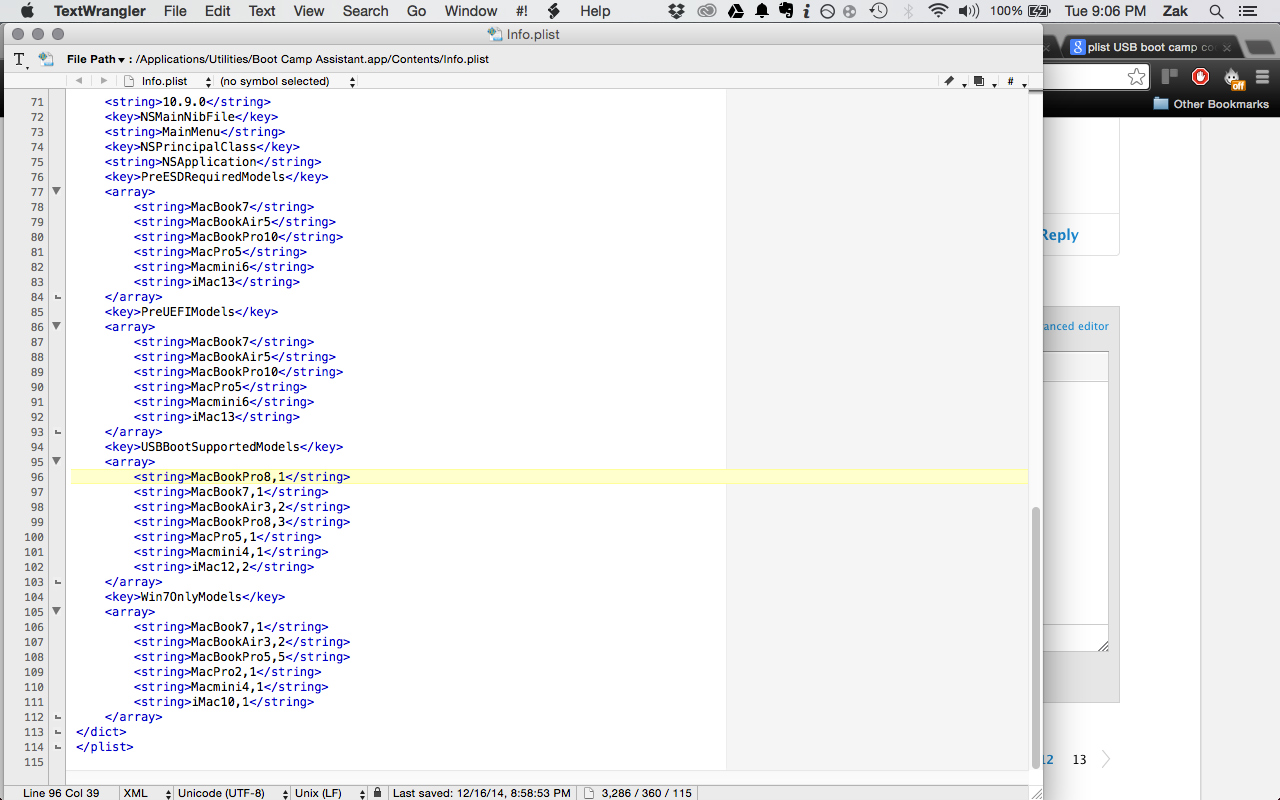Open the TextWrangler application menu
Viewport: 1280px width, 800px height.
coord(99,11)
